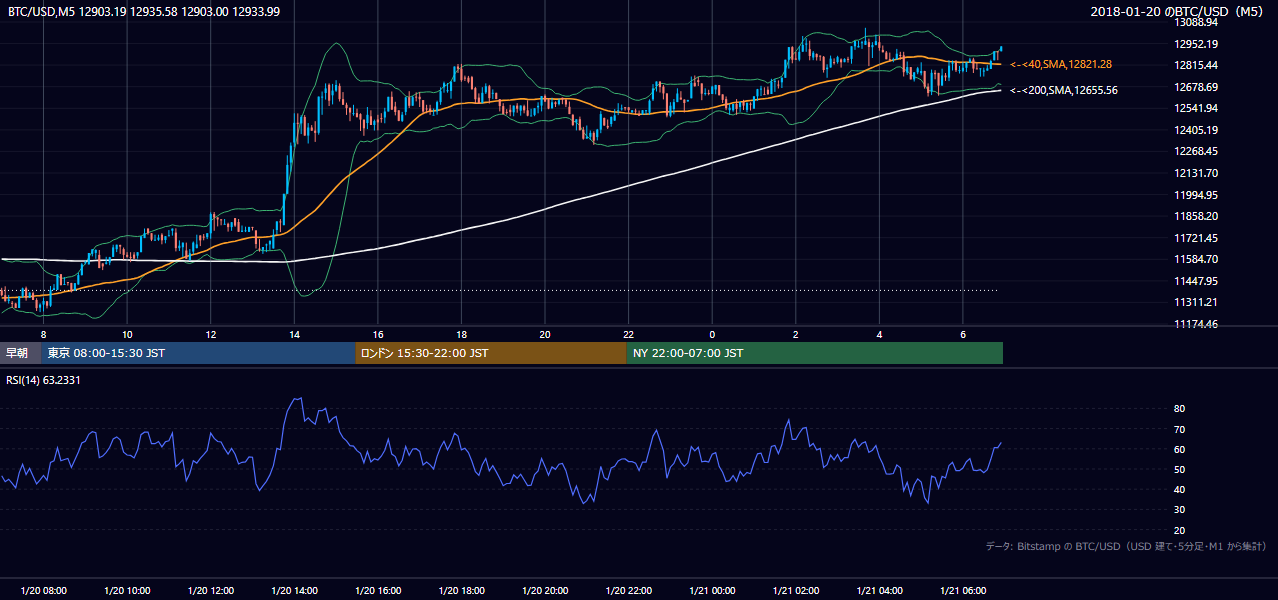Screen dimensions: 1278x600
Task: Click the 1/20 18:00 time label
Action: click(x=461, y=591)
